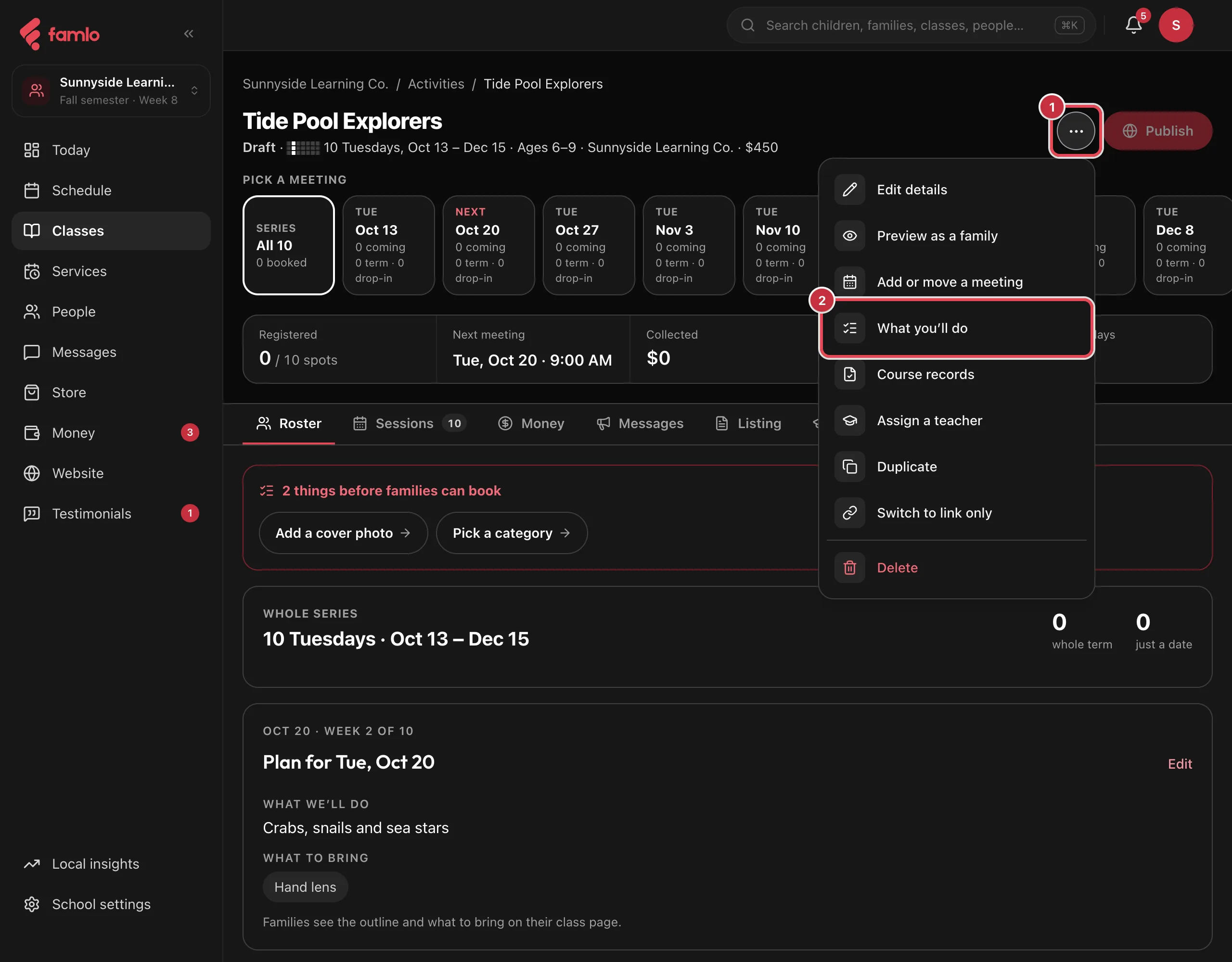
Task: Open Services in the sidebar
Action: pos(111,271)
